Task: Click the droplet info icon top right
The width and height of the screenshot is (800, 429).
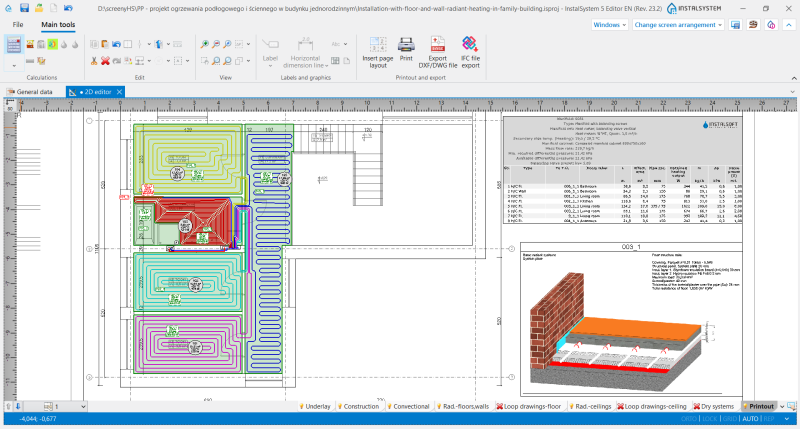Action: [x=771, y=24]
